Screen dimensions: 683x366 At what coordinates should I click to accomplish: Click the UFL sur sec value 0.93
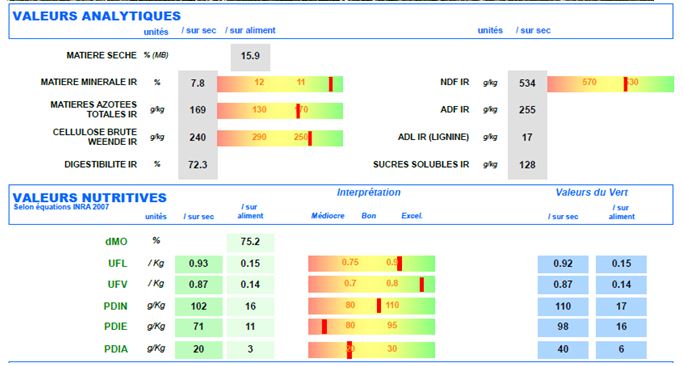[x=199, y=264]
